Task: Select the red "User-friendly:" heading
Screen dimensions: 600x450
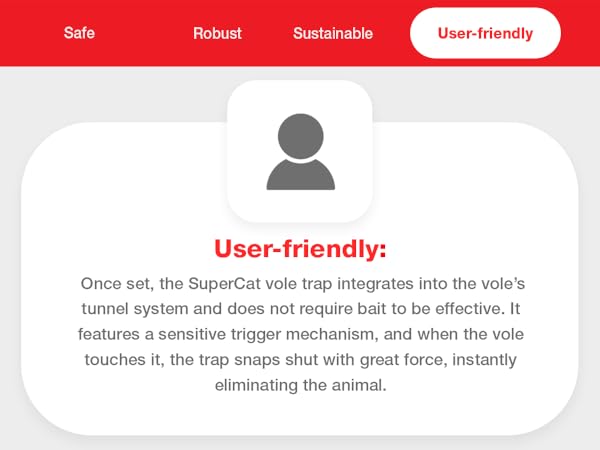Action: click(300, 249)
